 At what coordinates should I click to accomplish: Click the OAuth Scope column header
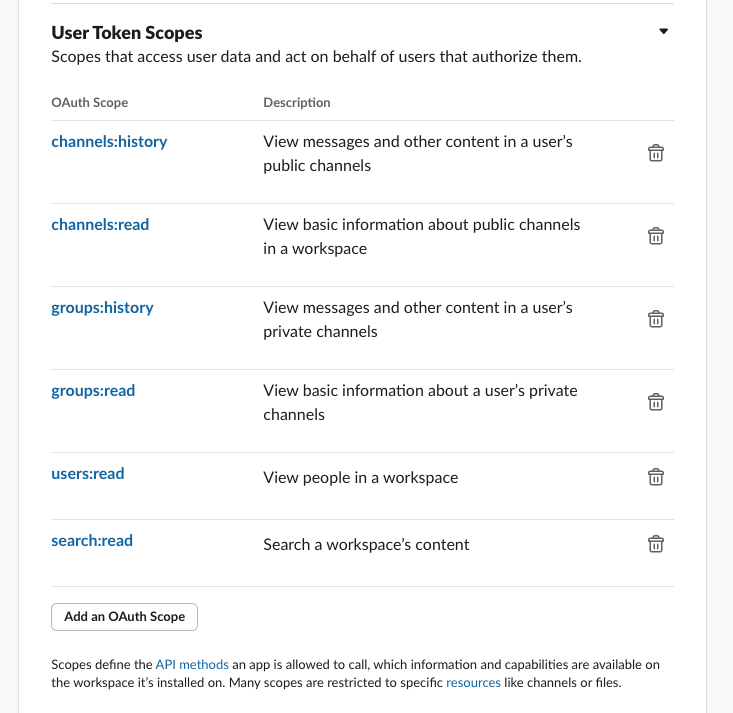click(90, 102)
